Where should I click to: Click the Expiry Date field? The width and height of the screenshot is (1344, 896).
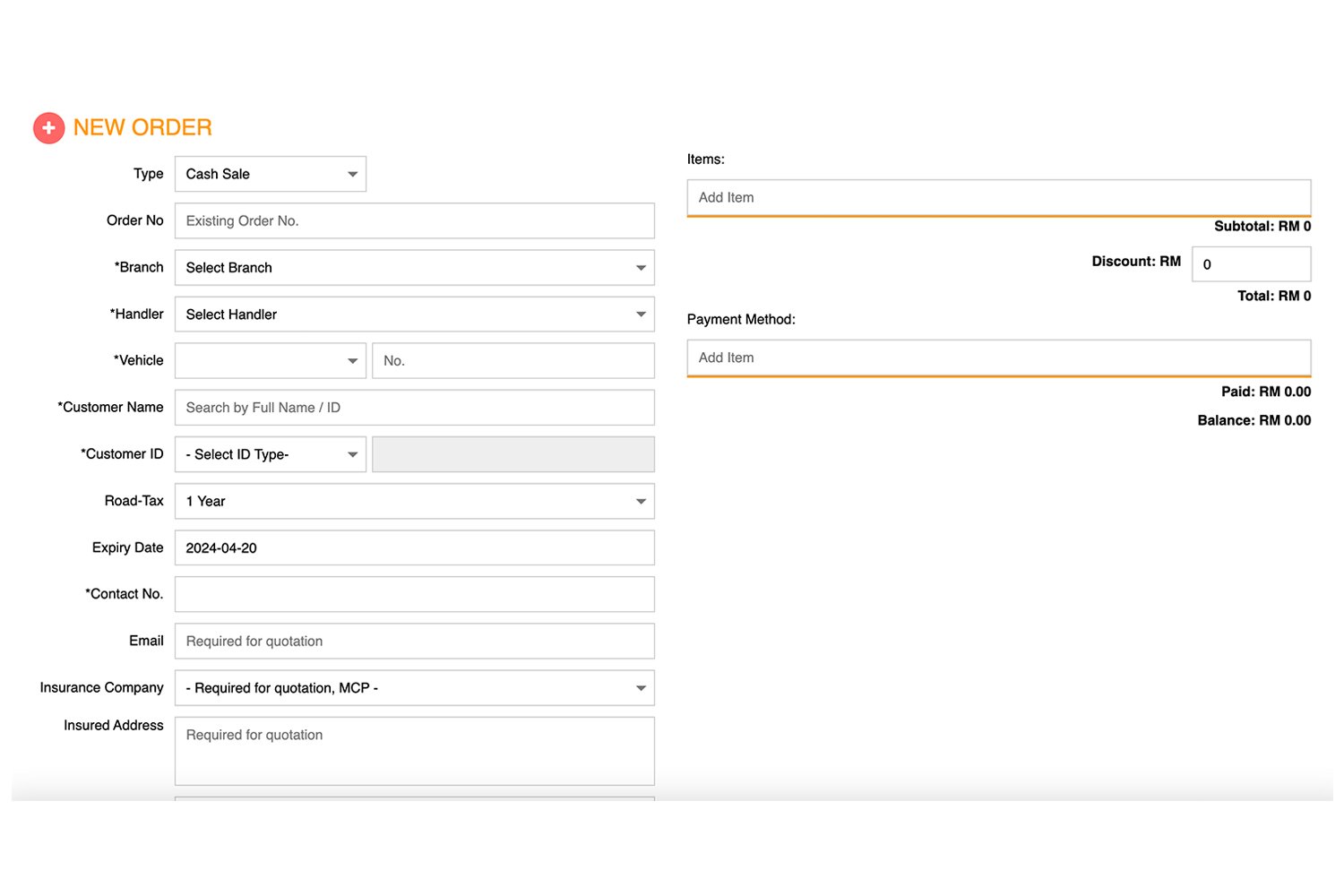(414, 547)
